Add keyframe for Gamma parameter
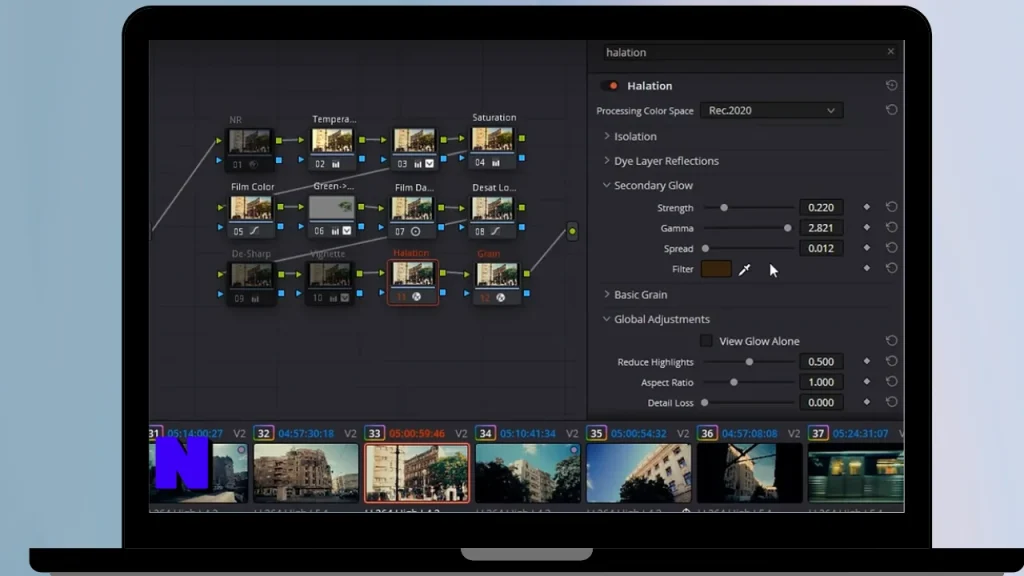1024x576 pixels. (867, 227)
